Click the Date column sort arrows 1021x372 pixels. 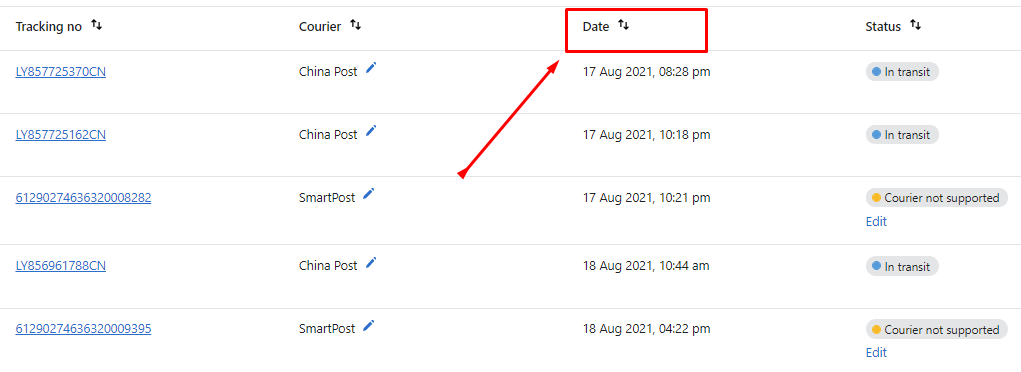[623, 25]
